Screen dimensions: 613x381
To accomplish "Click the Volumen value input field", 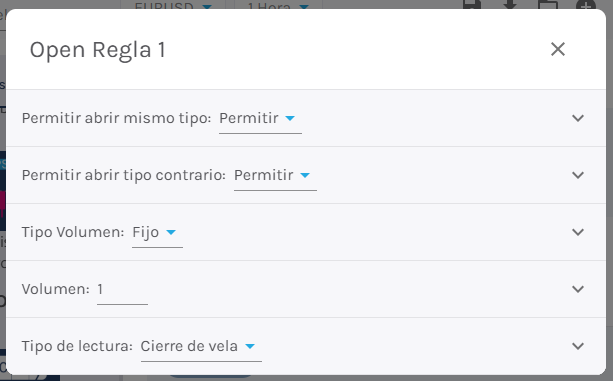I will [x=122, y=290].
